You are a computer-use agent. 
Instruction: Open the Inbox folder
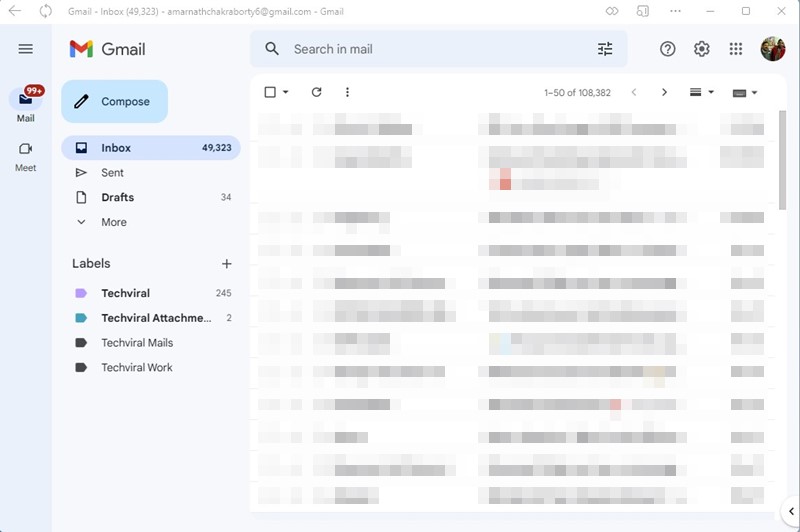151,148
